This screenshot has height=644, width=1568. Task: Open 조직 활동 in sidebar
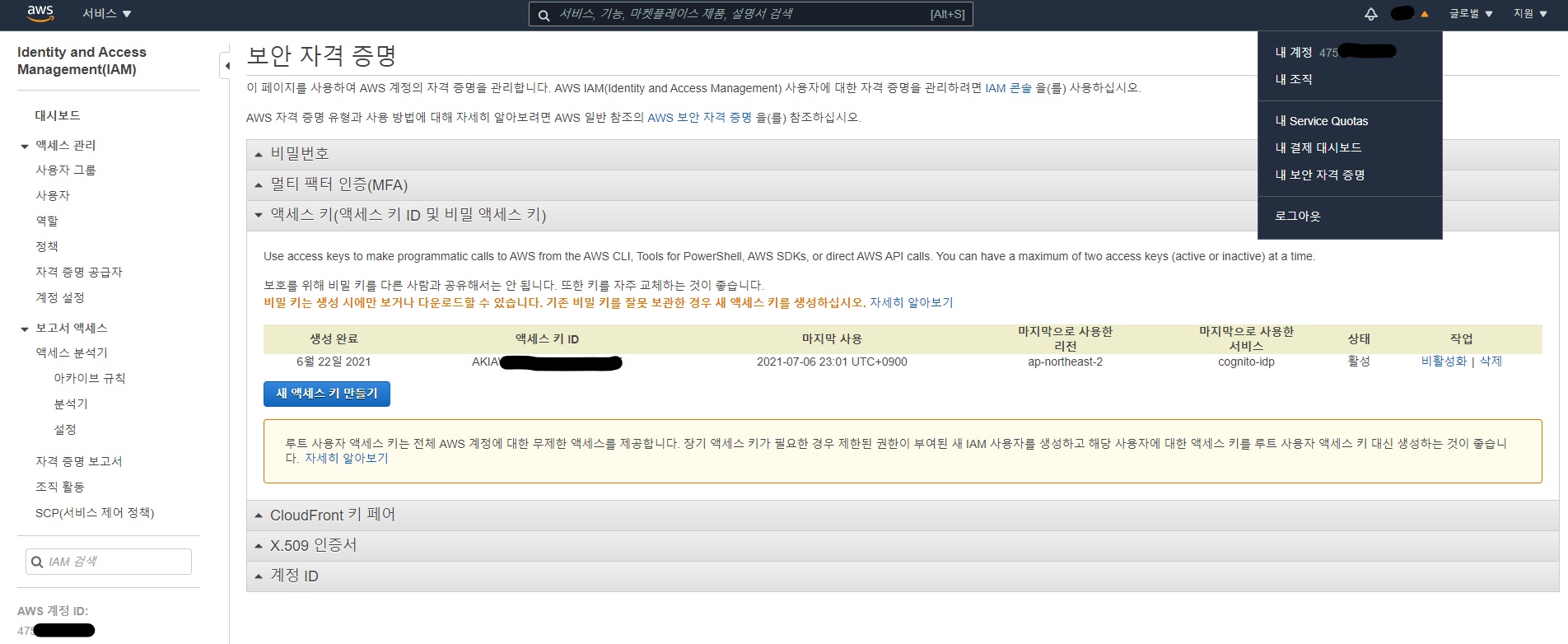60,487
